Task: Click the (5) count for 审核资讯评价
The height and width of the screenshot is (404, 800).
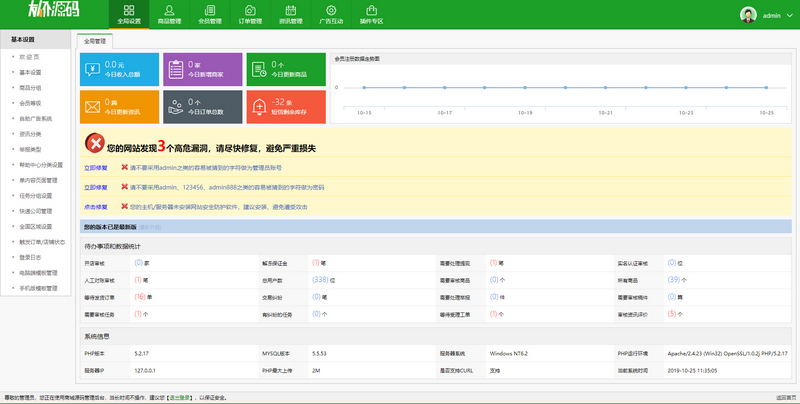Action: coord(672,314)
